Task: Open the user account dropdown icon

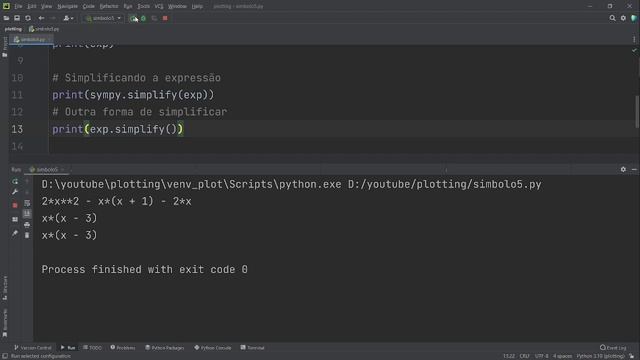Action: coord(68,18)
